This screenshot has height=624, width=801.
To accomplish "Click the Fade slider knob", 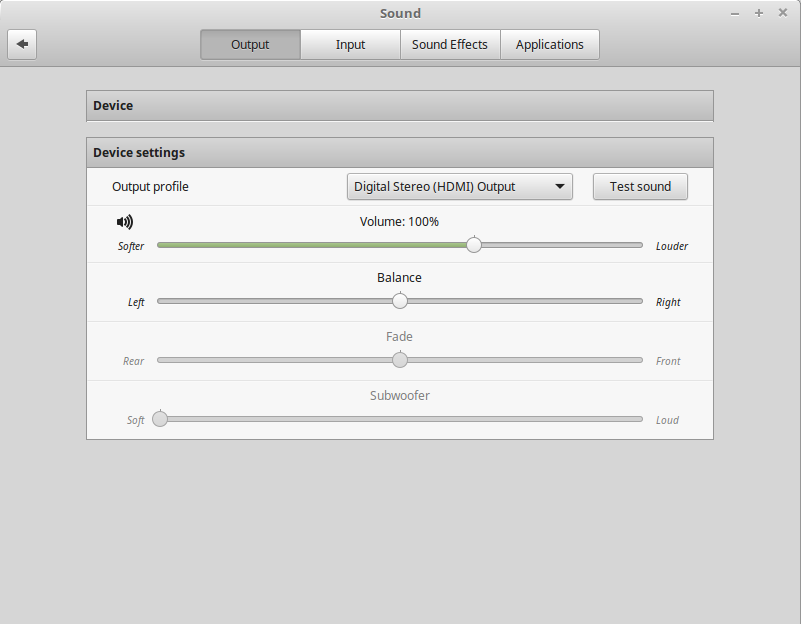I will coord(400,360).
